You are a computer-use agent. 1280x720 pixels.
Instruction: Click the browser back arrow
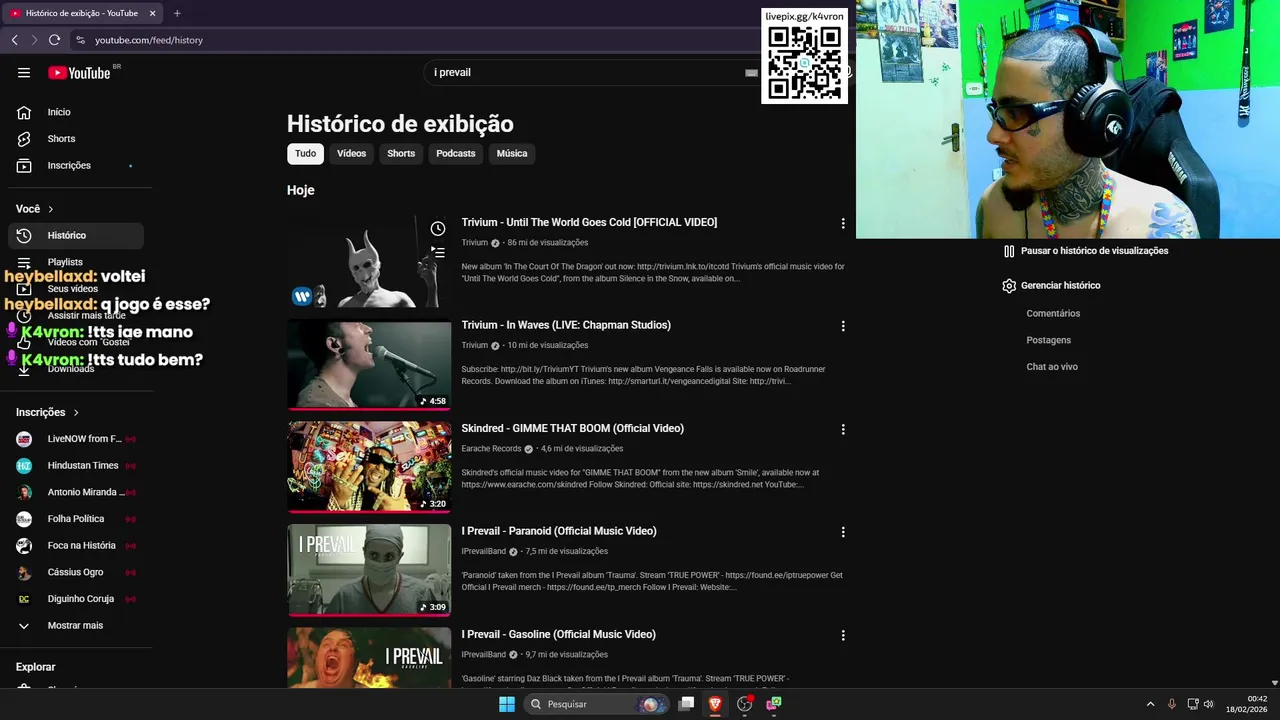14,40
